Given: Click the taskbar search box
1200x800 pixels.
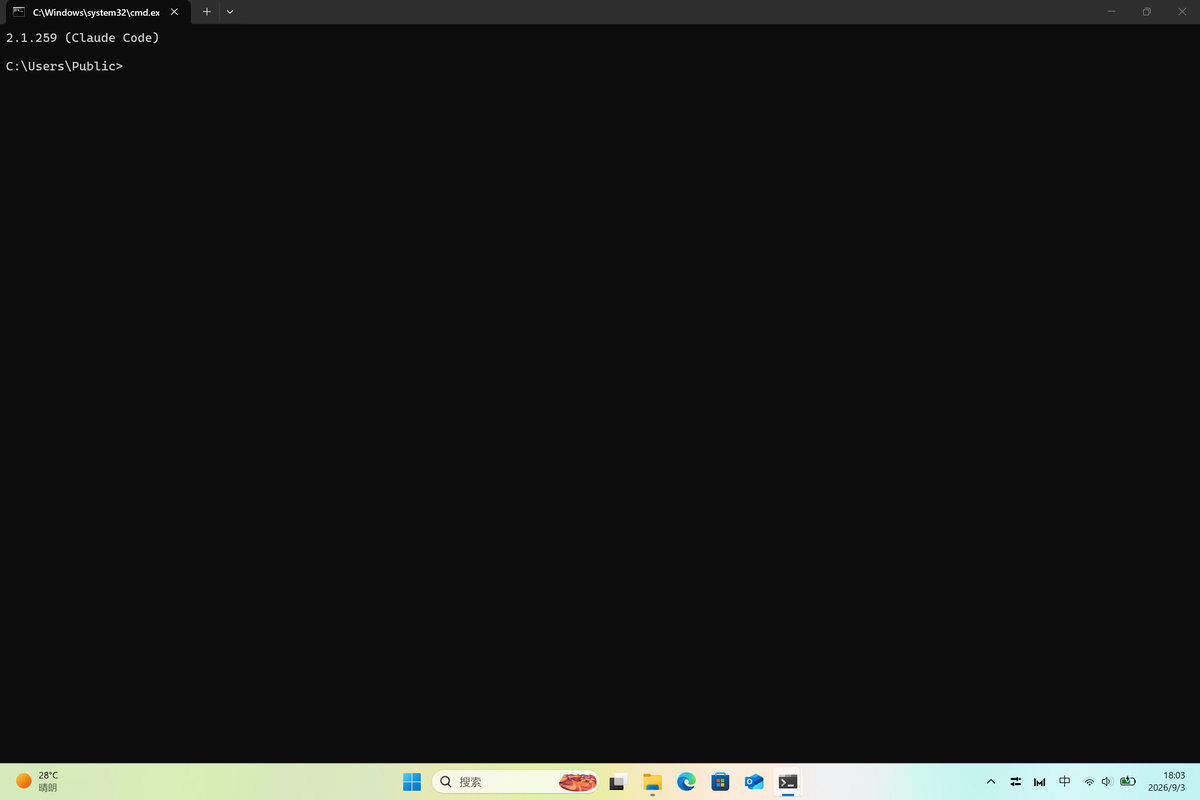Looking at the screenshot, I should pos(516,782).
